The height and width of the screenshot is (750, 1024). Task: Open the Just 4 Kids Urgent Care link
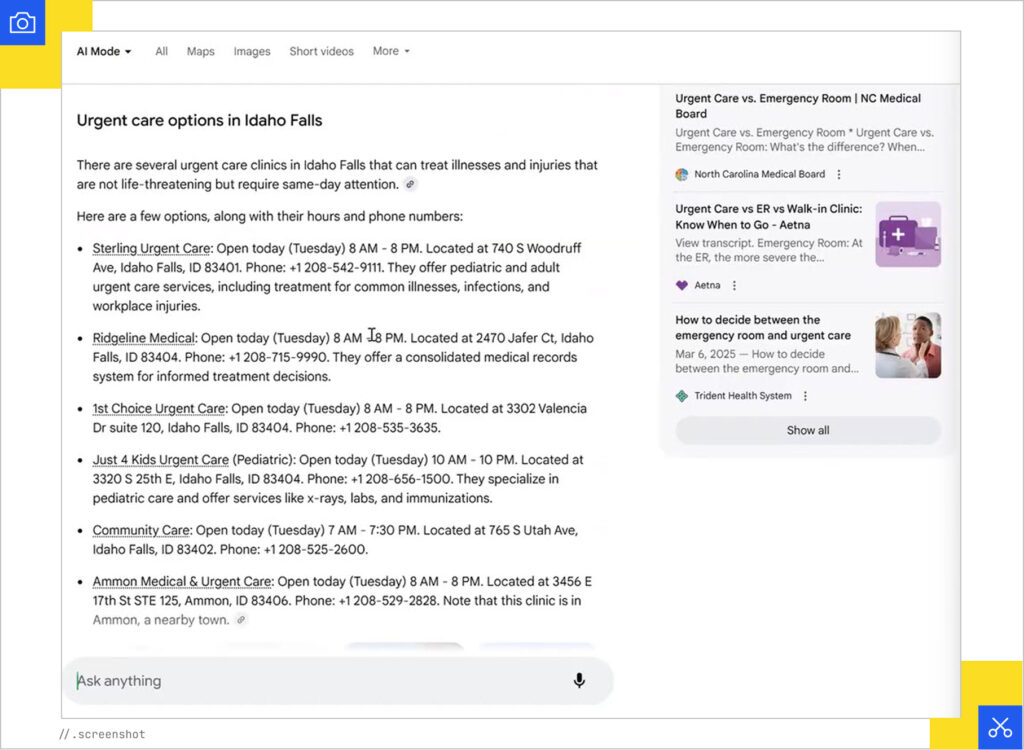click(160, 460)
